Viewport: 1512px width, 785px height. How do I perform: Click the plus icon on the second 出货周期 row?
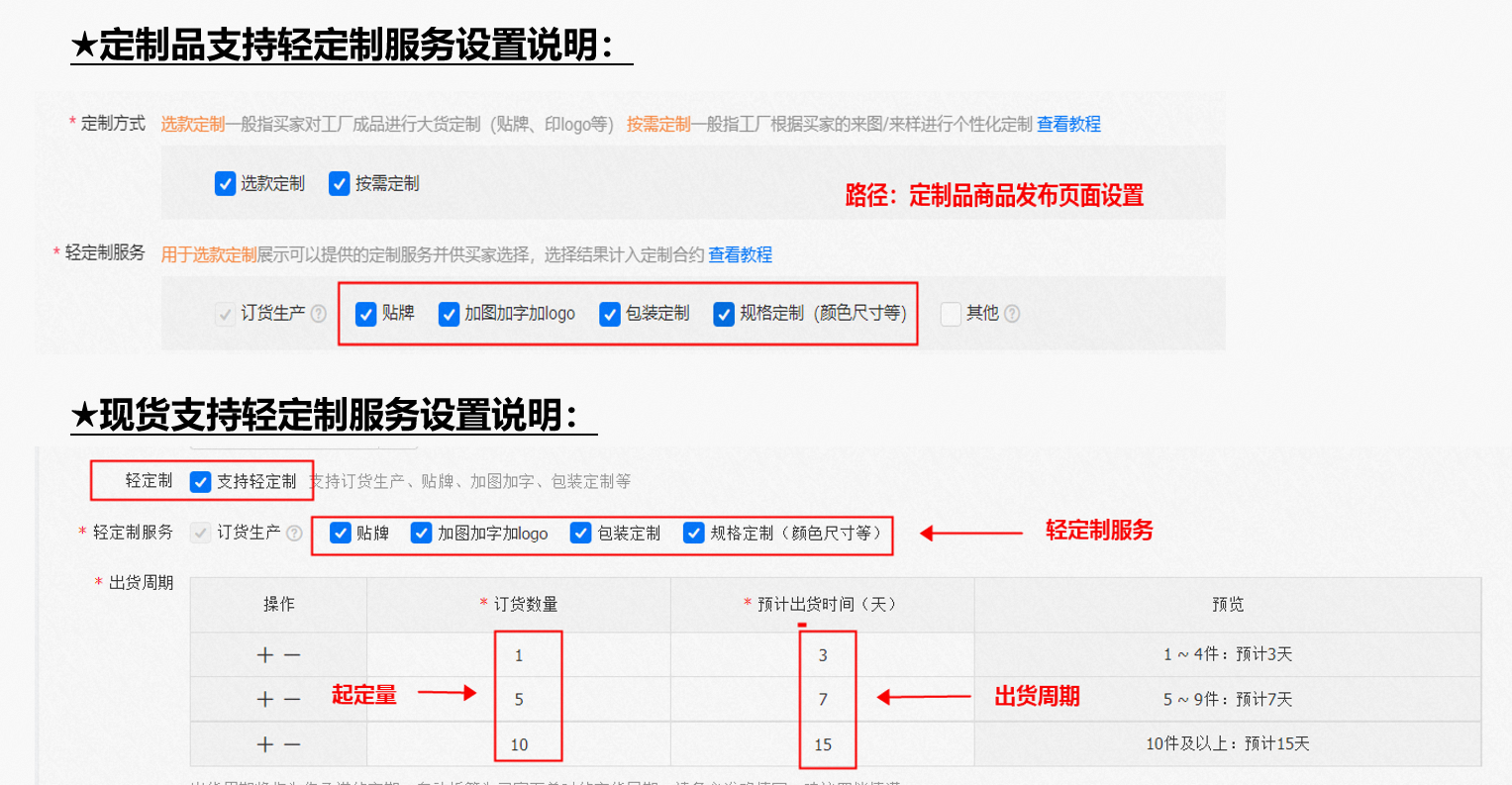point(263,699)
